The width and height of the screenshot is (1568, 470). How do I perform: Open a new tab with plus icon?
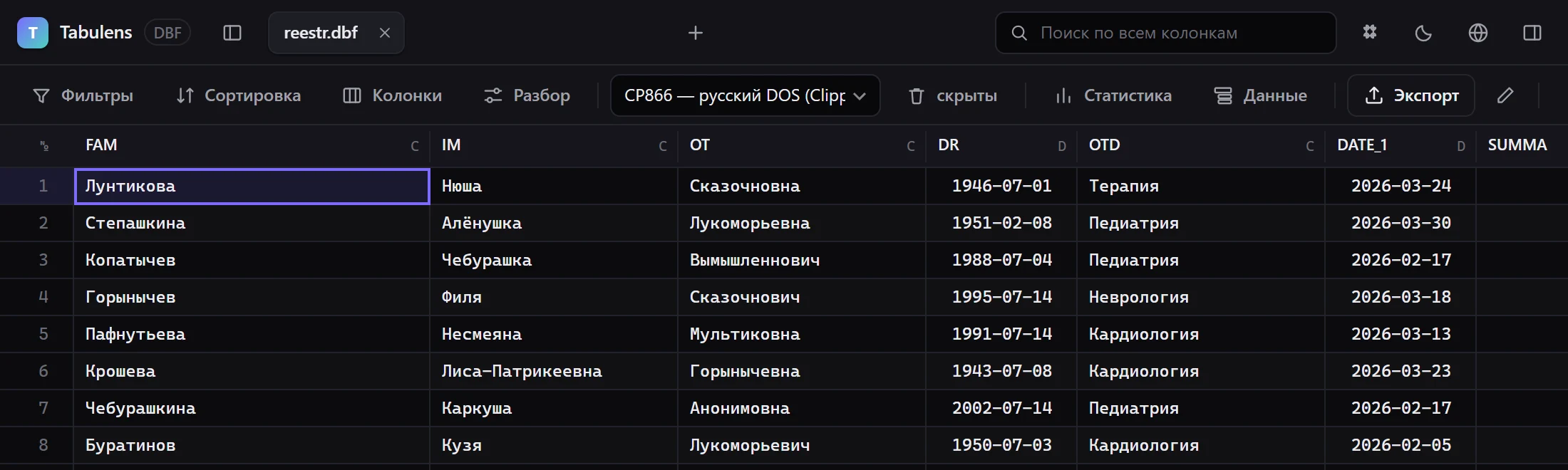pos(696,33)
